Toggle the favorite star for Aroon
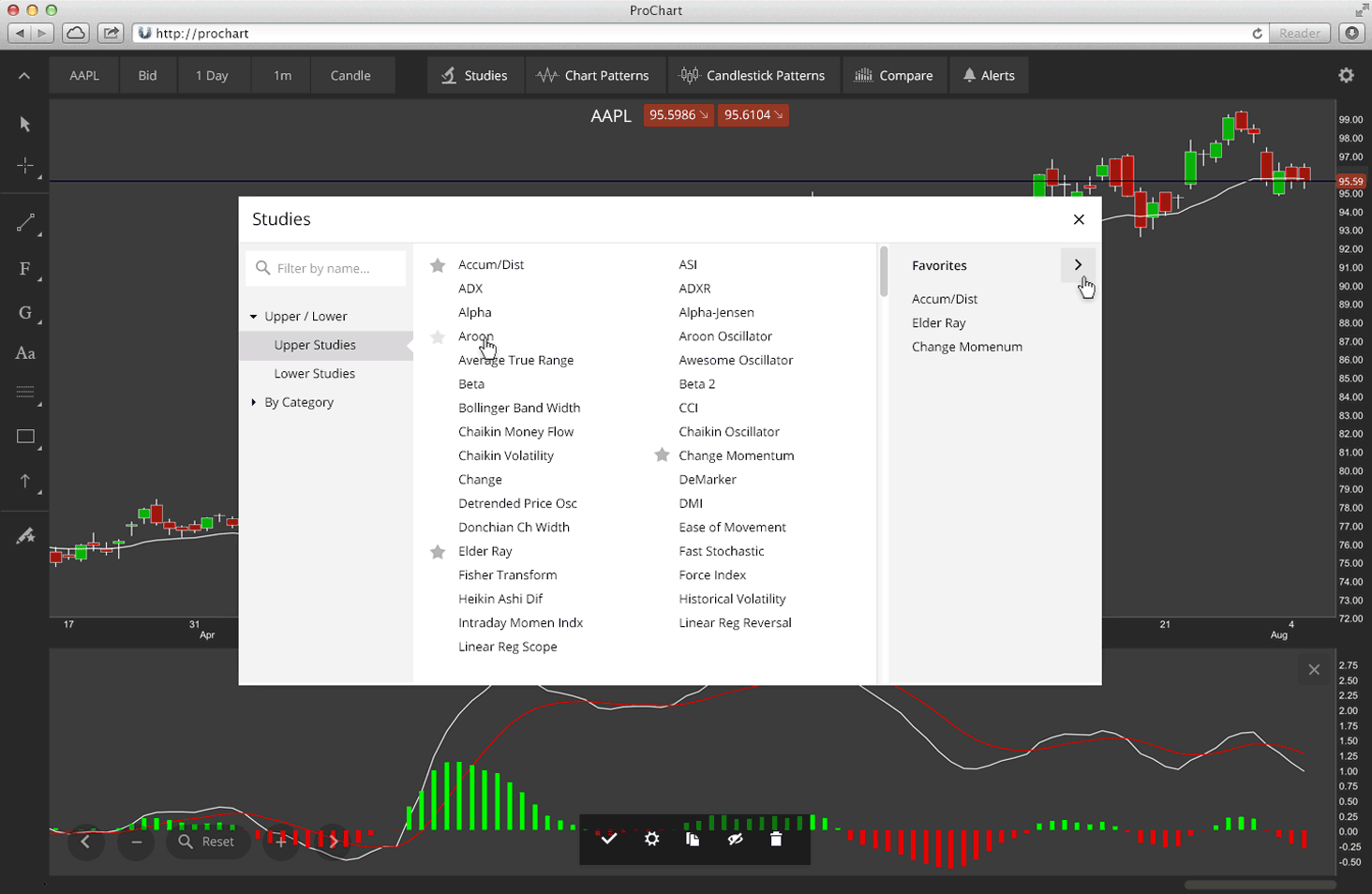1372x894 pixels. (x=438, y=336)
